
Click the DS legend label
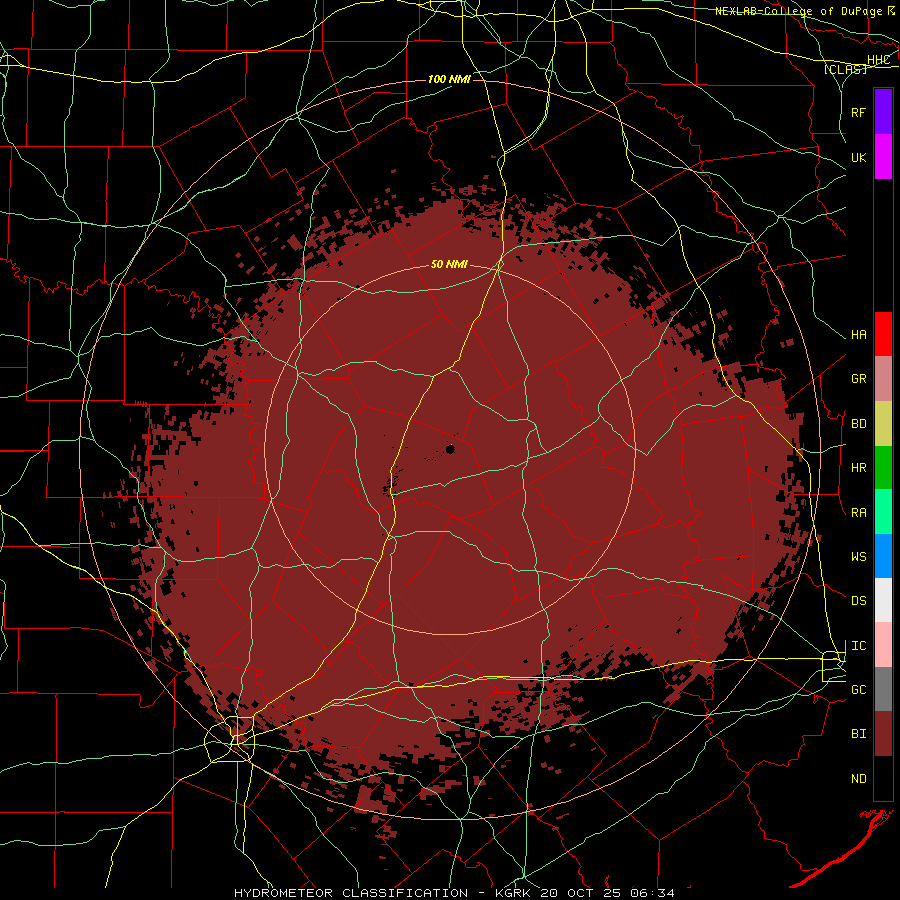click(859, 600)
